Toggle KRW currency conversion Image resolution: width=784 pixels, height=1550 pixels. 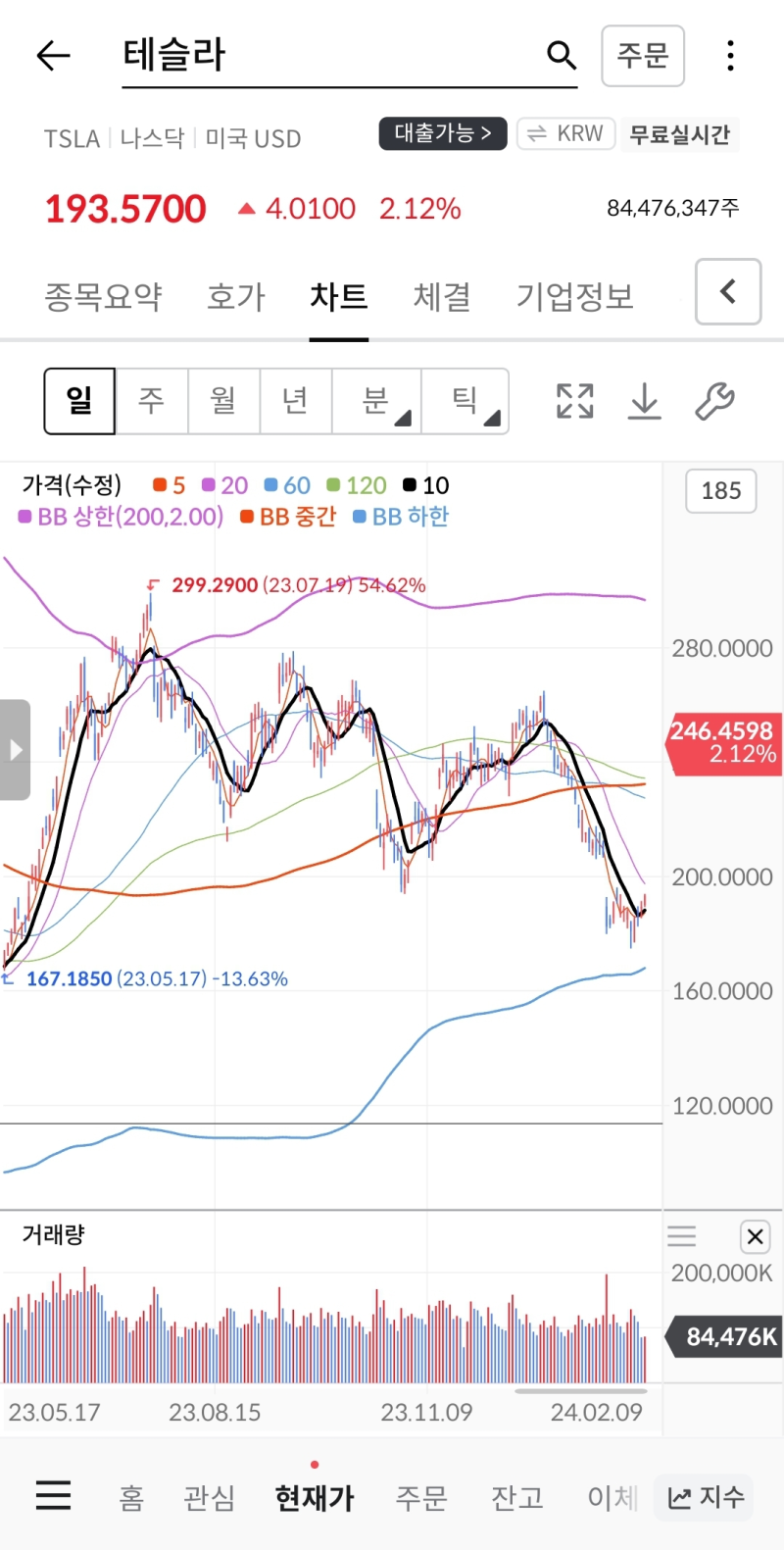(x=565, y=133)
